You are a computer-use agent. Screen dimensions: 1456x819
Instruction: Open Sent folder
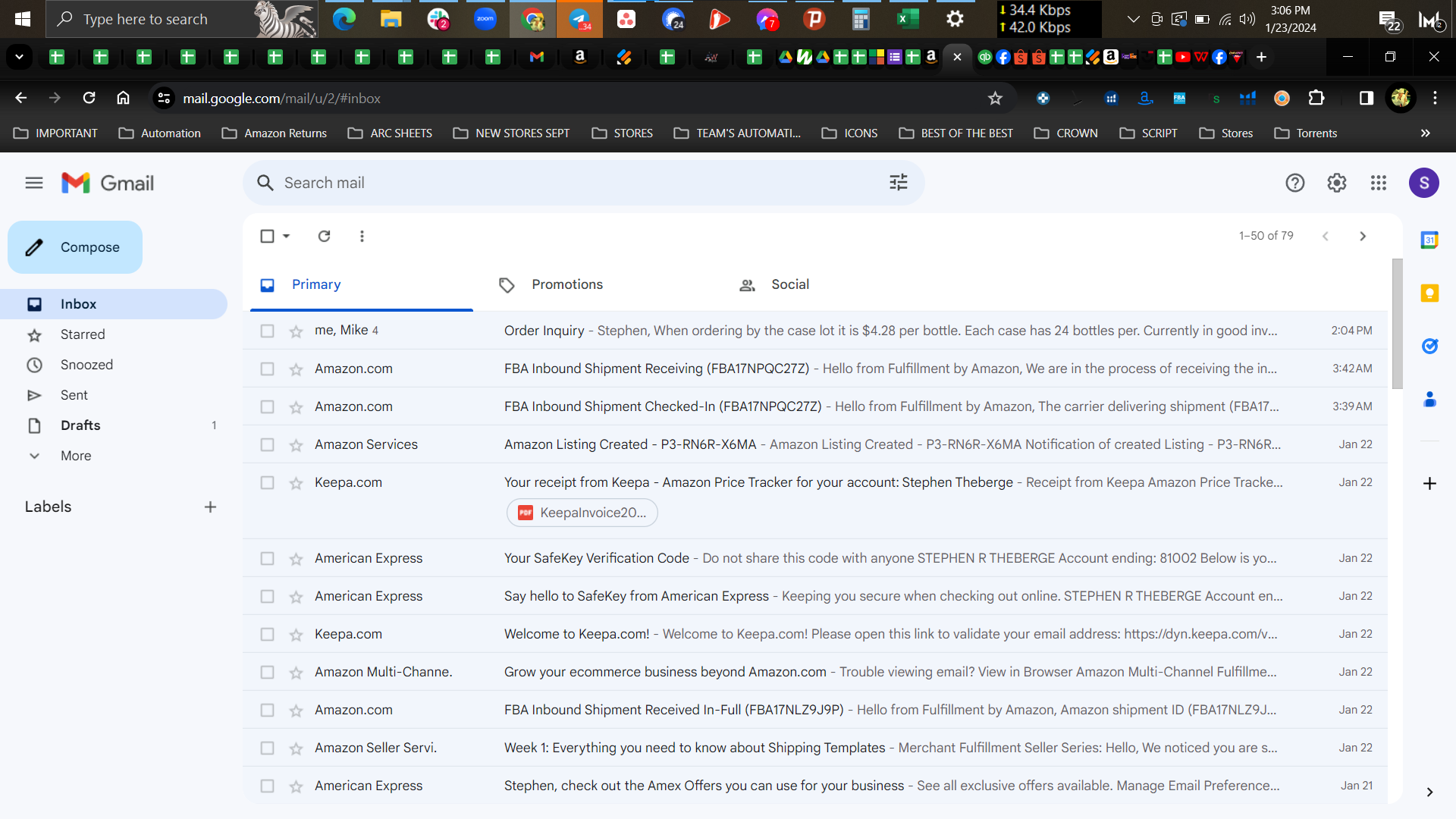tap(114, 395)
